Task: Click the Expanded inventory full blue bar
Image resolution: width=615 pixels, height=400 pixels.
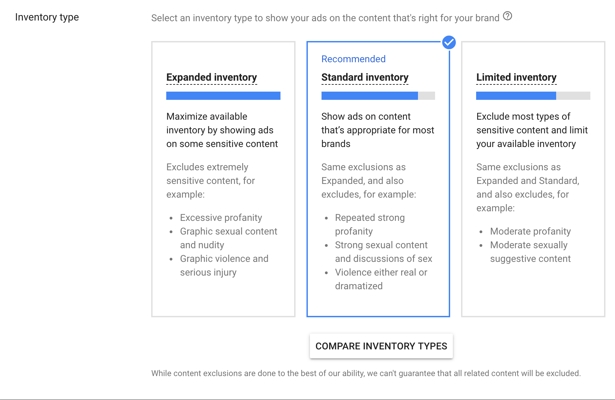Action: pos(223,96)
